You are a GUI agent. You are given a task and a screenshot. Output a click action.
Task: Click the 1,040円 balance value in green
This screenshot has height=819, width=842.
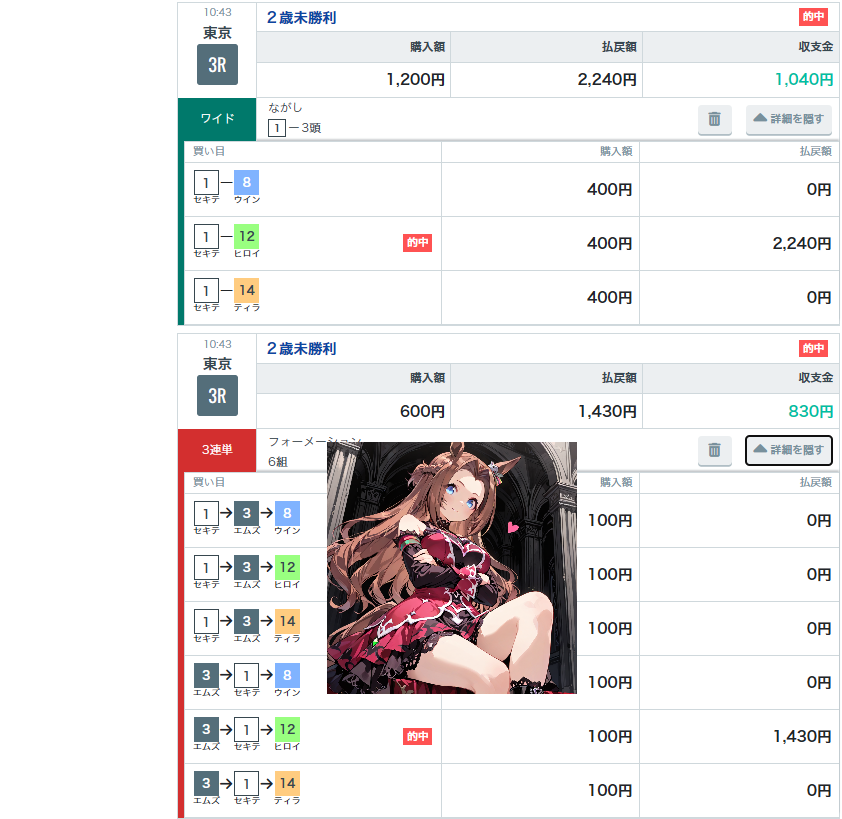(x=803, y=80)
